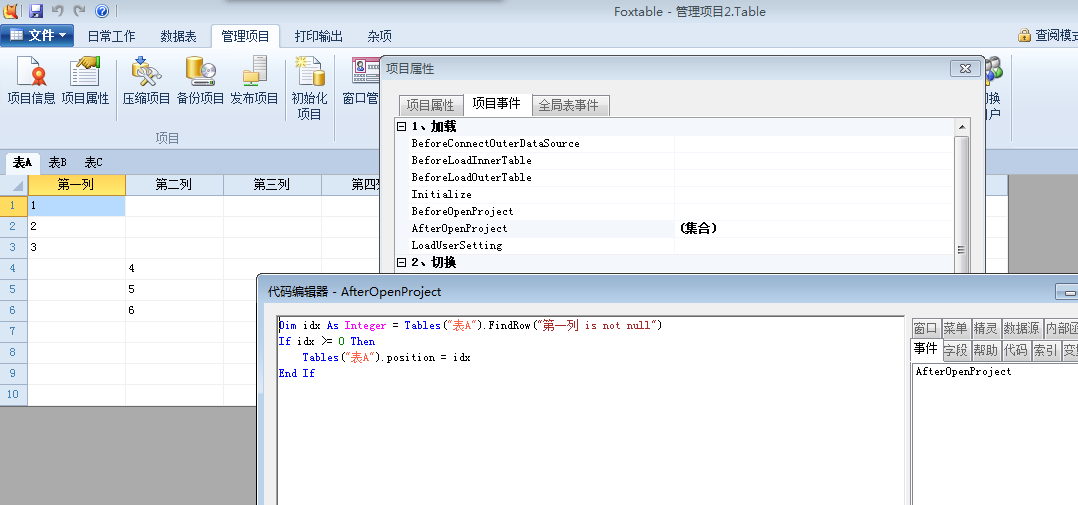Select BeforeLoadOuterTable event row
The width and height of the screenshot is (1078, 505).
tap(676, 177)
